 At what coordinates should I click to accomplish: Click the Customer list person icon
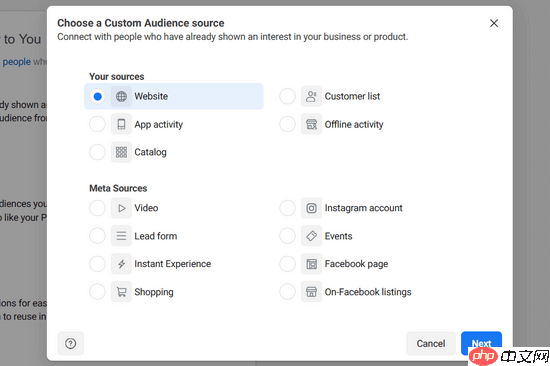(311, 96)
